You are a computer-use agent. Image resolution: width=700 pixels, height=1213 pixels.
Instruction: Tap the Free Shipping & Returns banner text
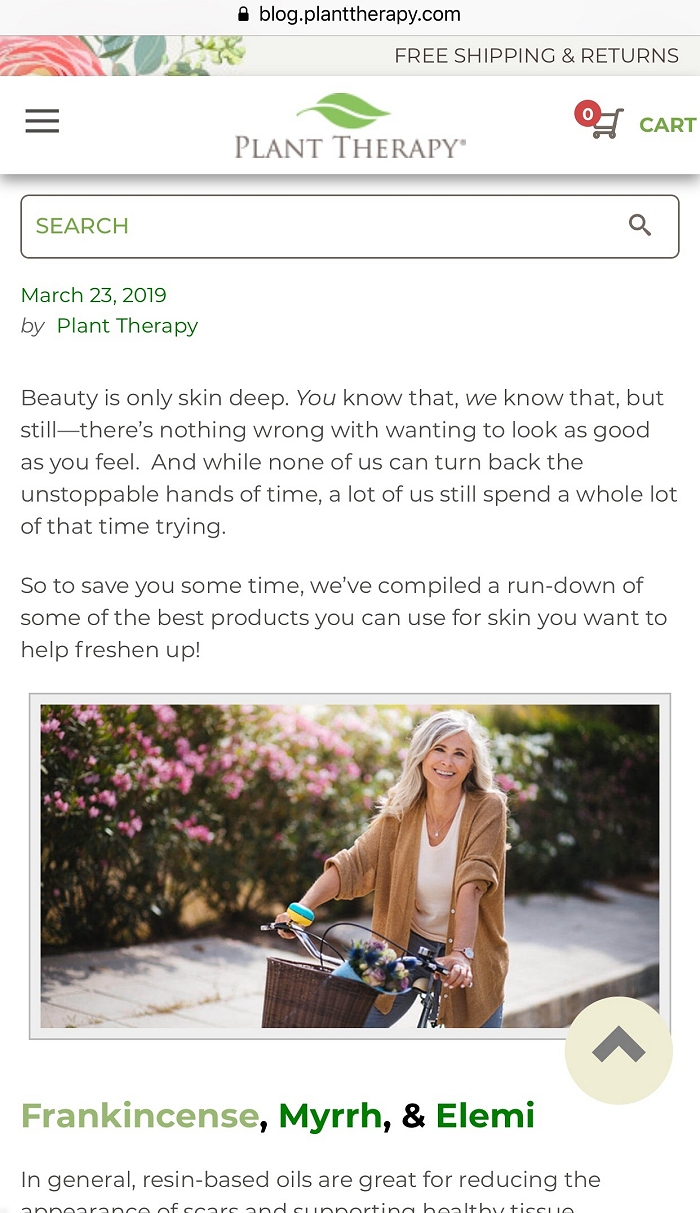pos(536,56)
